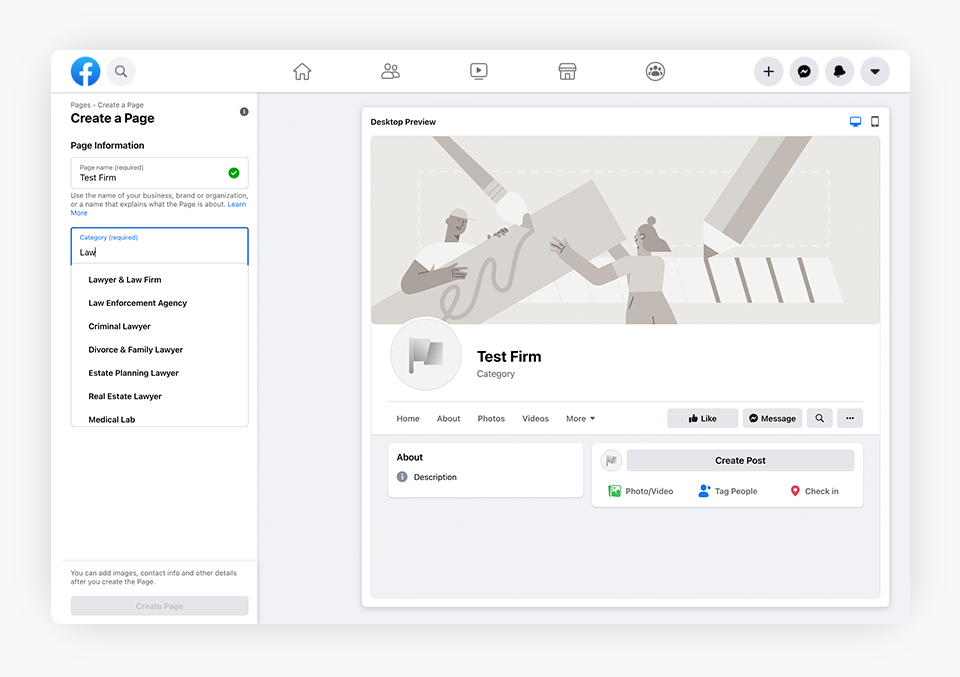Open the notifications bell

click(839, 71)
